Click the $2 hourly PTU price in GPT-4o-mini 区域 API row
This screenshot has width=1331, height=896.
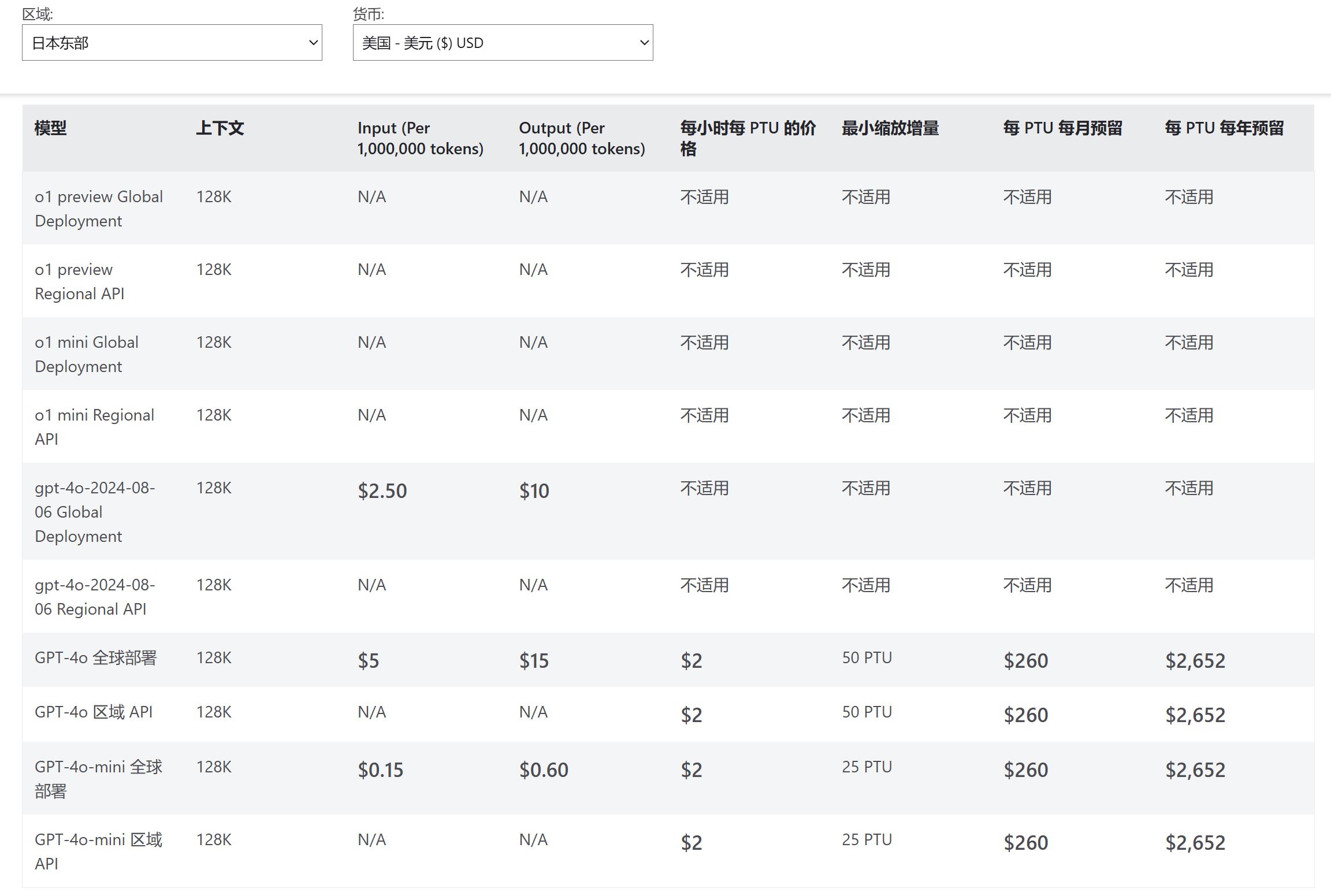pos(691,843)
